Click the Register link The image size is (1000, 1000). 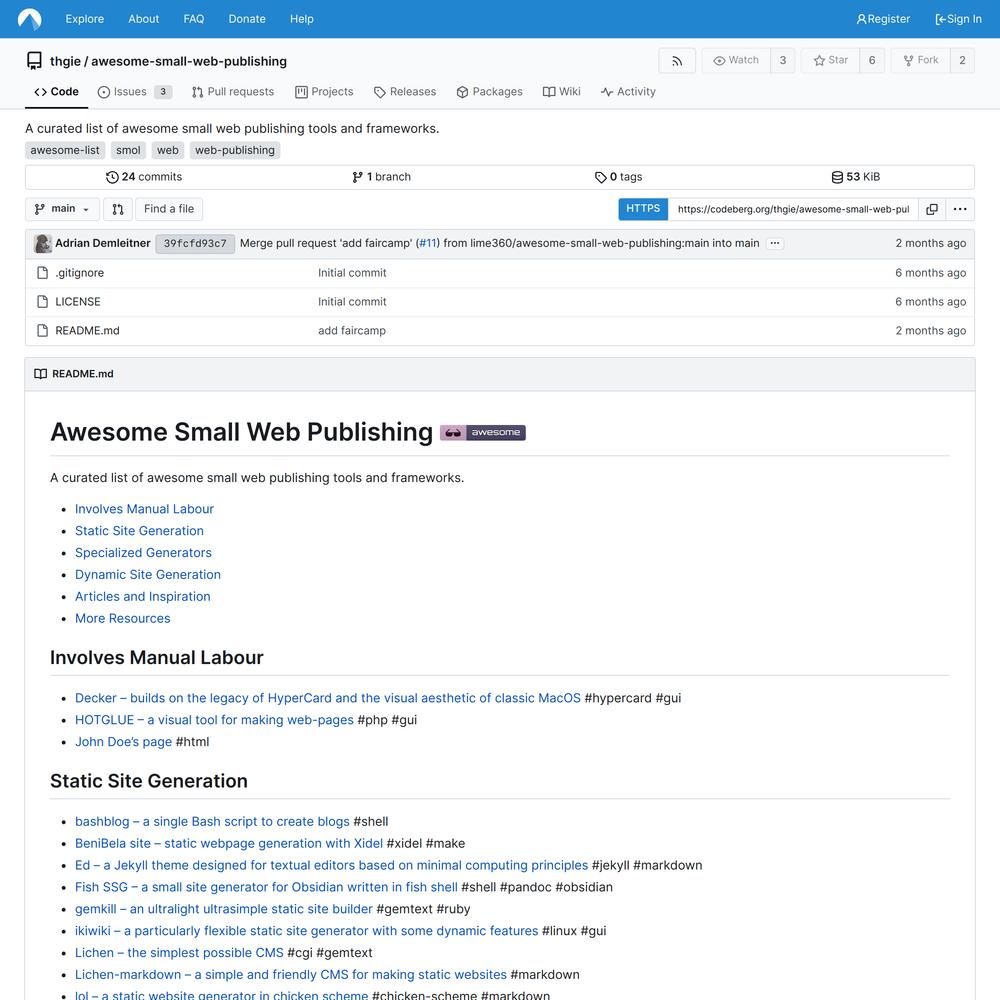click(883, 19)
